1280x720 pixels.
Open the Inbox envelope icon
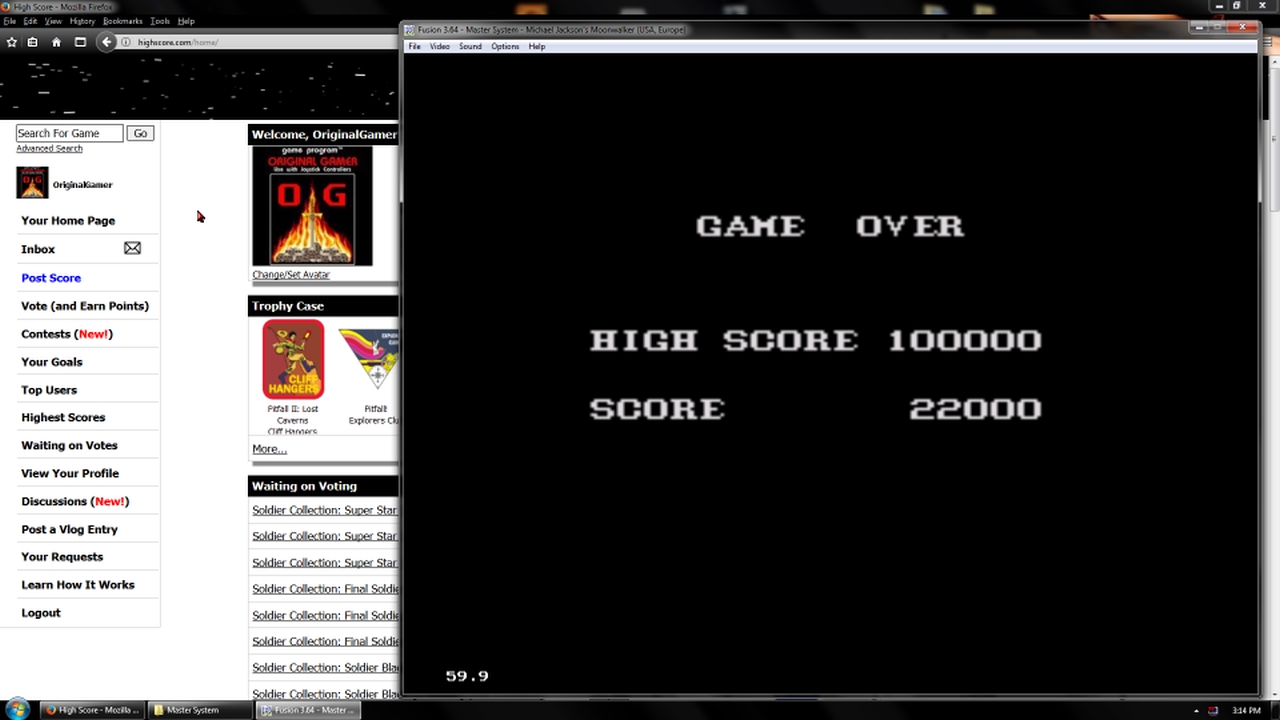(x=132, y=248)
